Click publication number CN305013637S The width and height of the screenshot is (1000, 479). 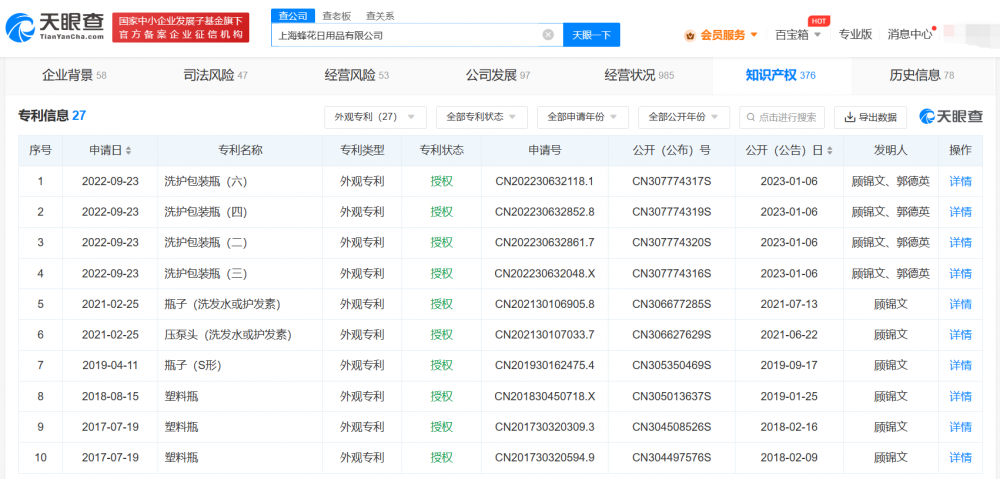coord(671,396)
